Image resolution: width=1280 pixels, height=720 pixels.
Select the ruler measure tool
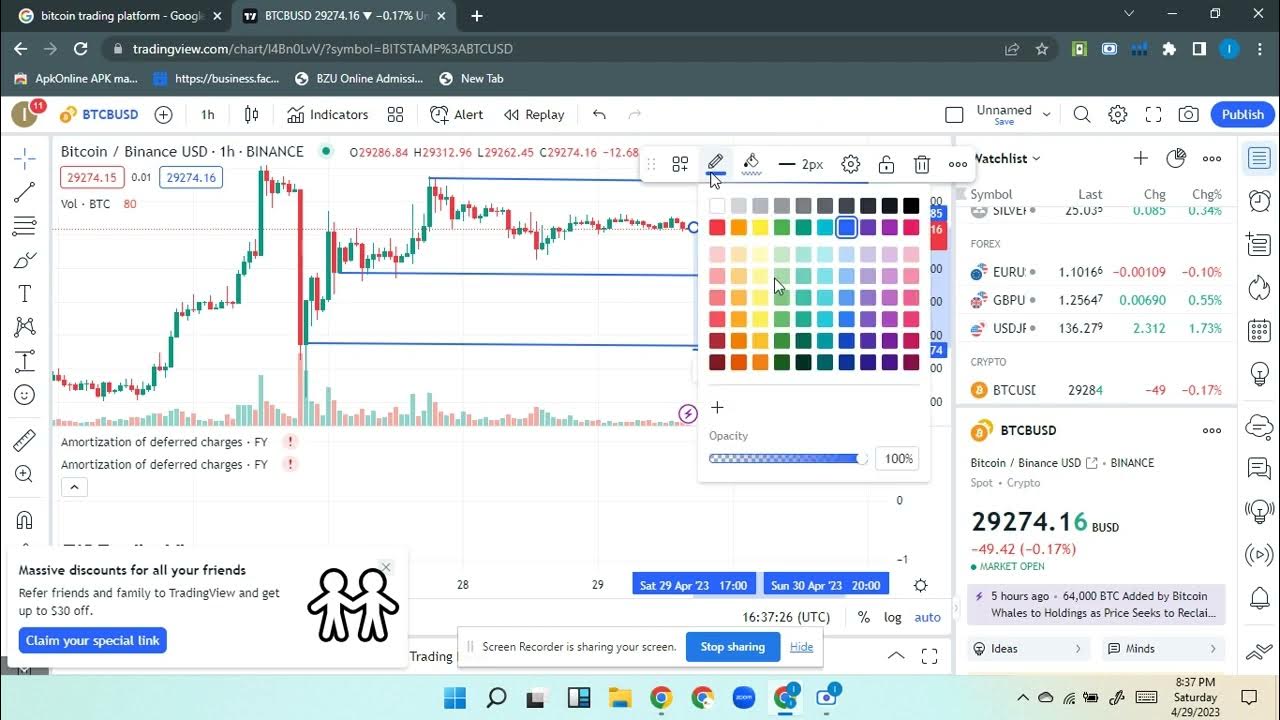coord(25,441)
